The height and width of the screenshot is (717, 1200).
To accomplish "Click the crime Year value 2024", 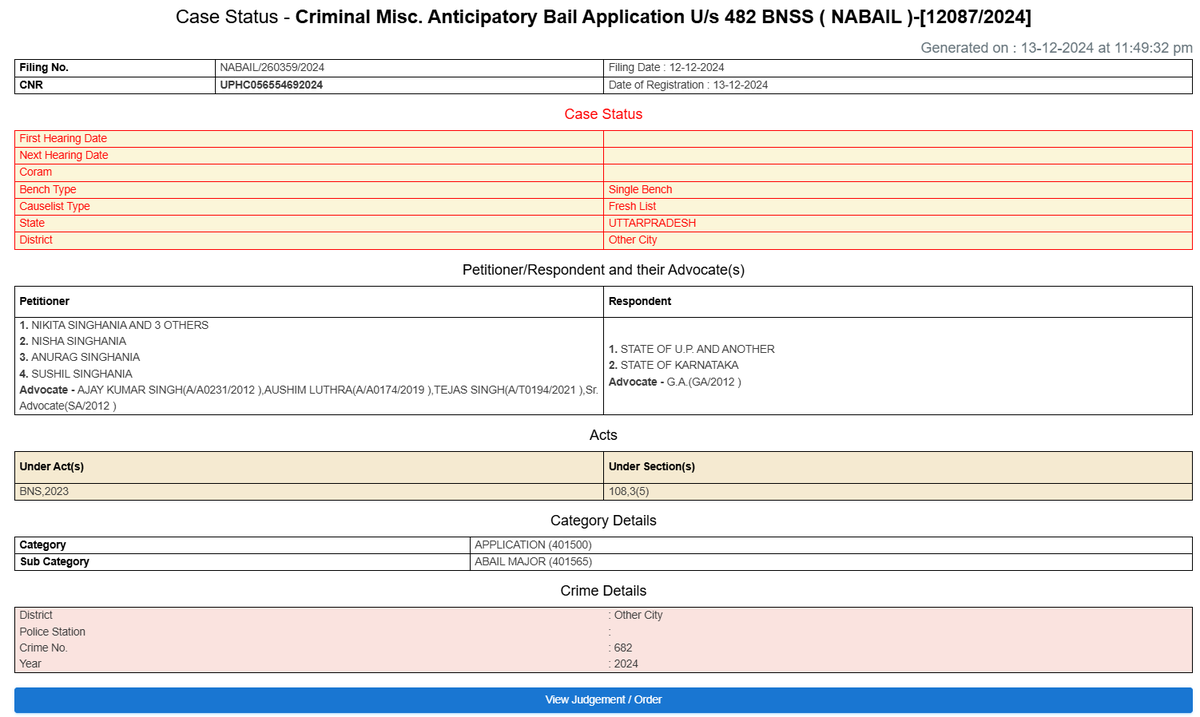I will click(x=626, y=664).
